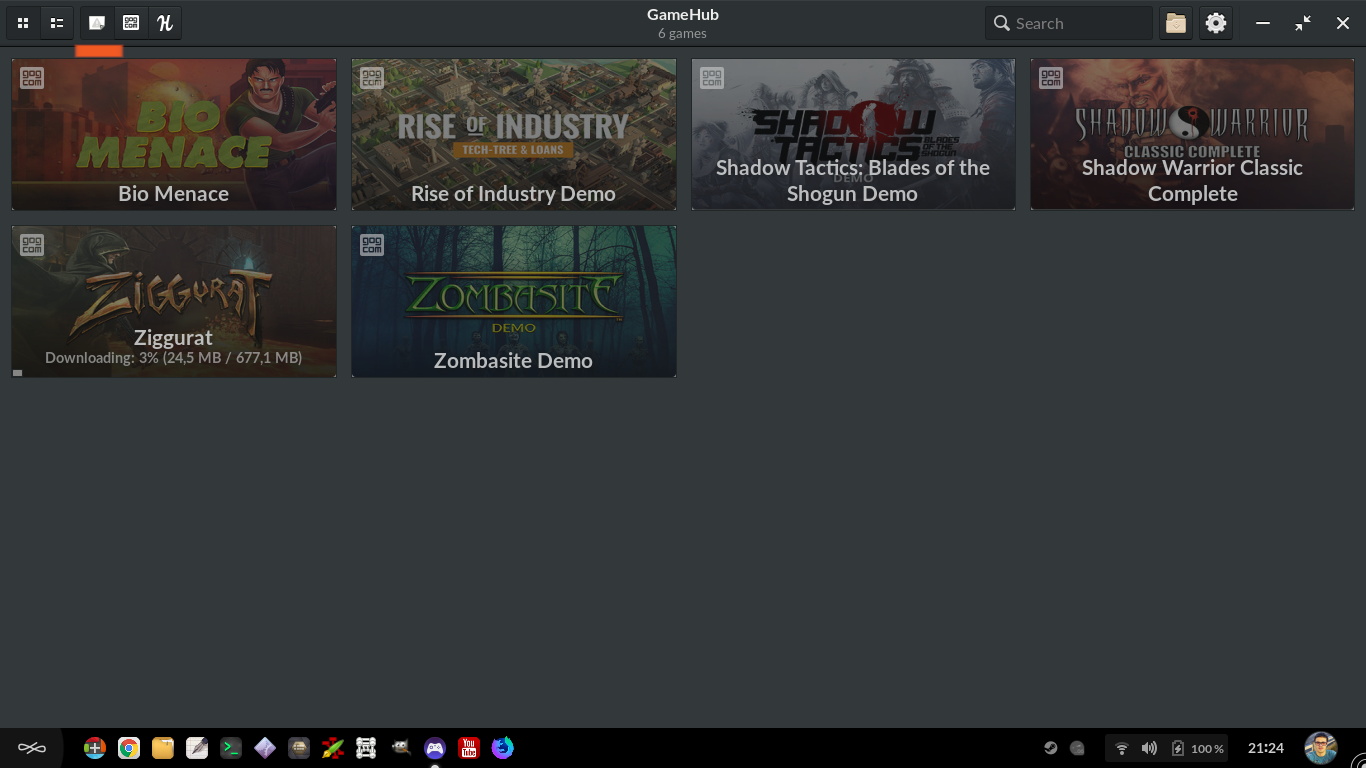Open the system launcher infinity icon
Screen dimensions: 1366x768
[x=32, y=748]
